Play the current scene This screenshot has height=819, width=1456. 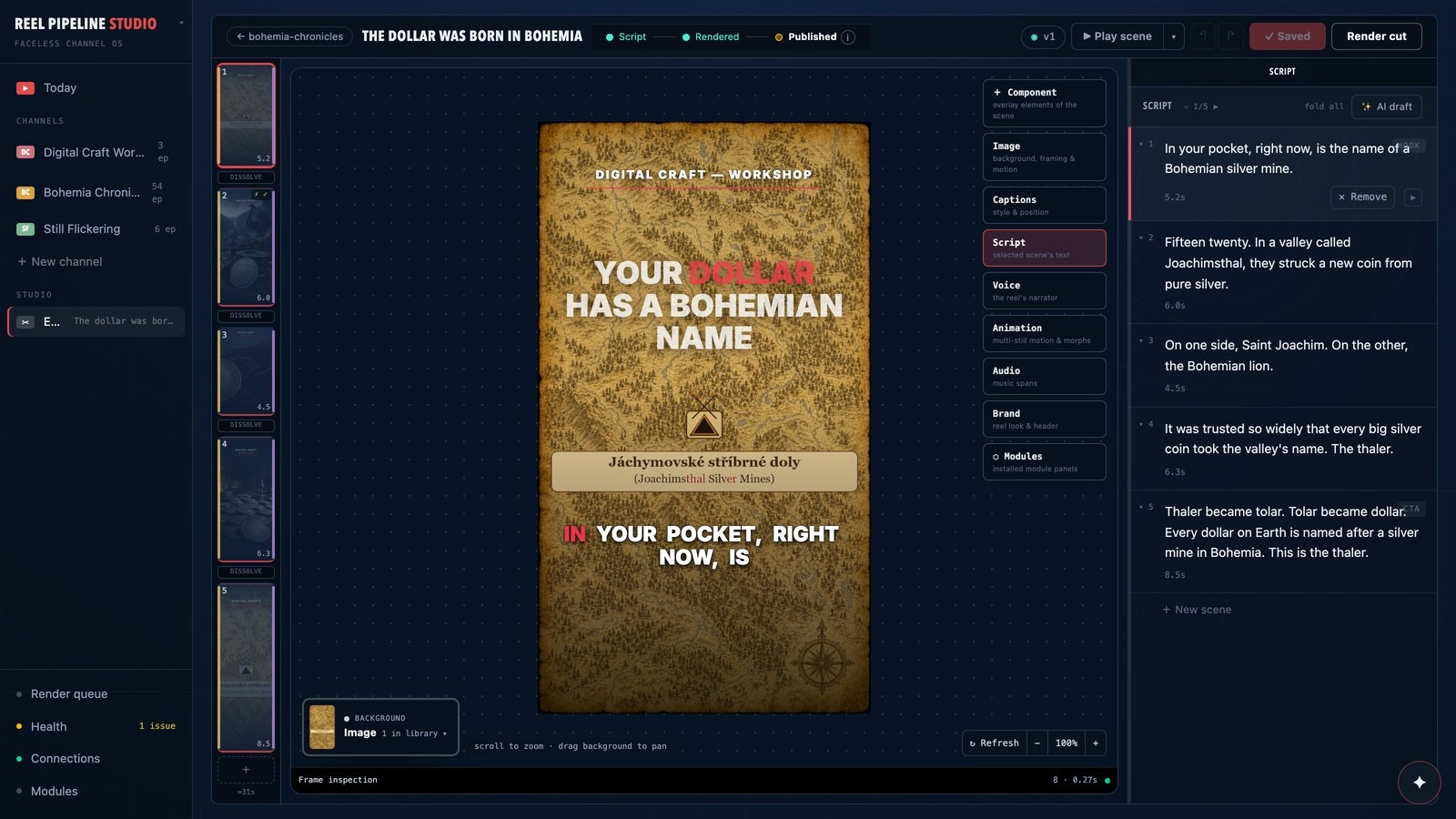[x=1117, y=36]
